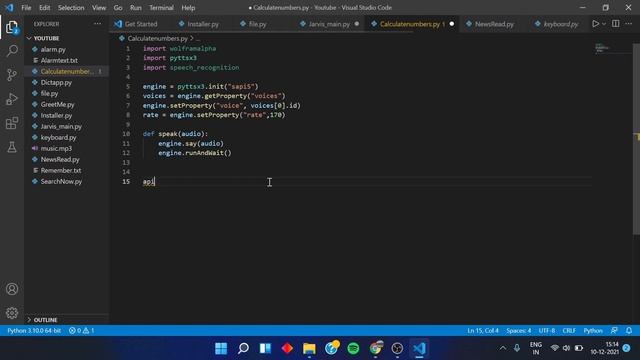Open errors and warnings problems indicator
The image size is (640, 360).
coord(82,331)
